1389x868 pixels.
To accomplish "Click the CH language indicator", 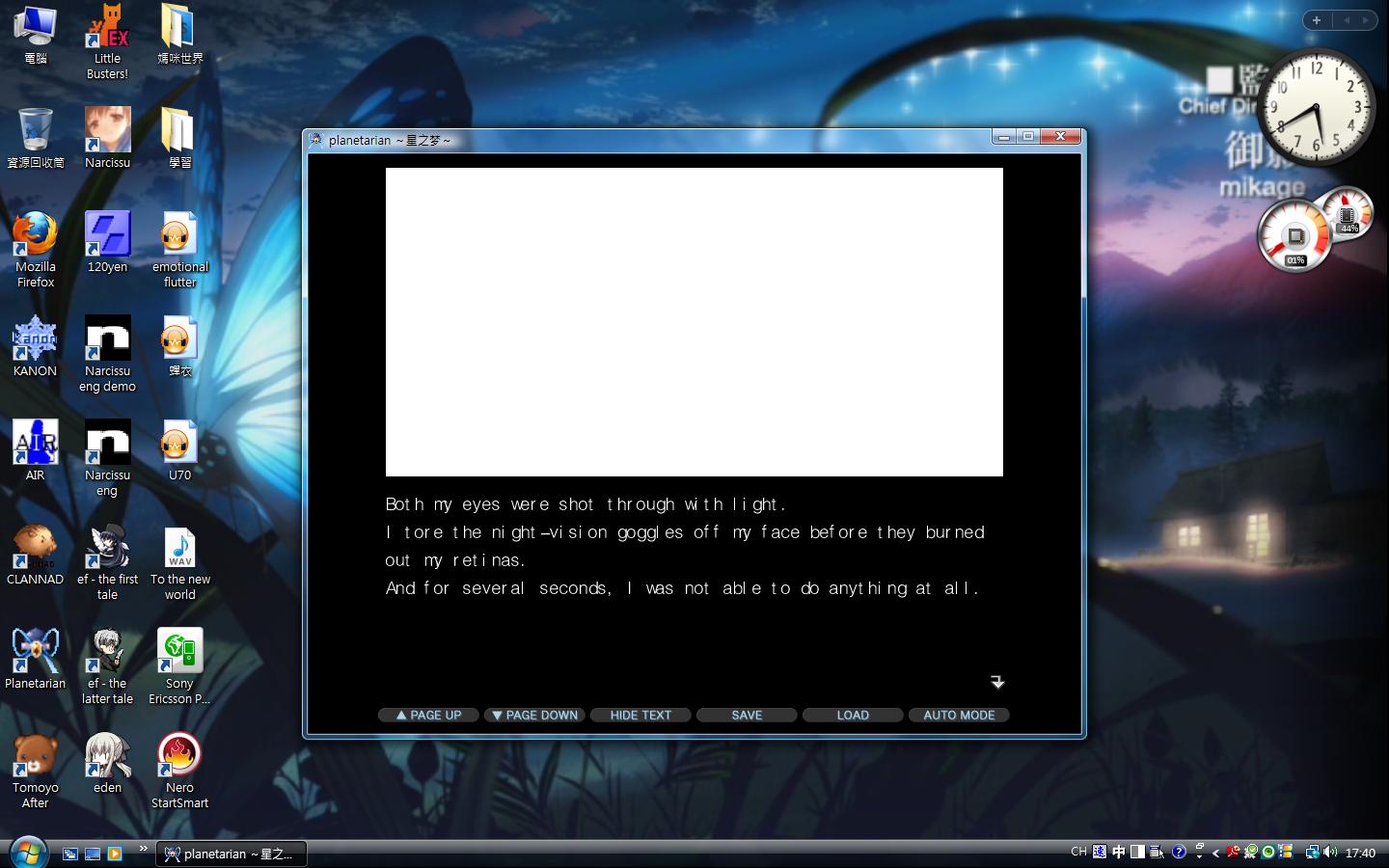I will (x=1078, y=852).
